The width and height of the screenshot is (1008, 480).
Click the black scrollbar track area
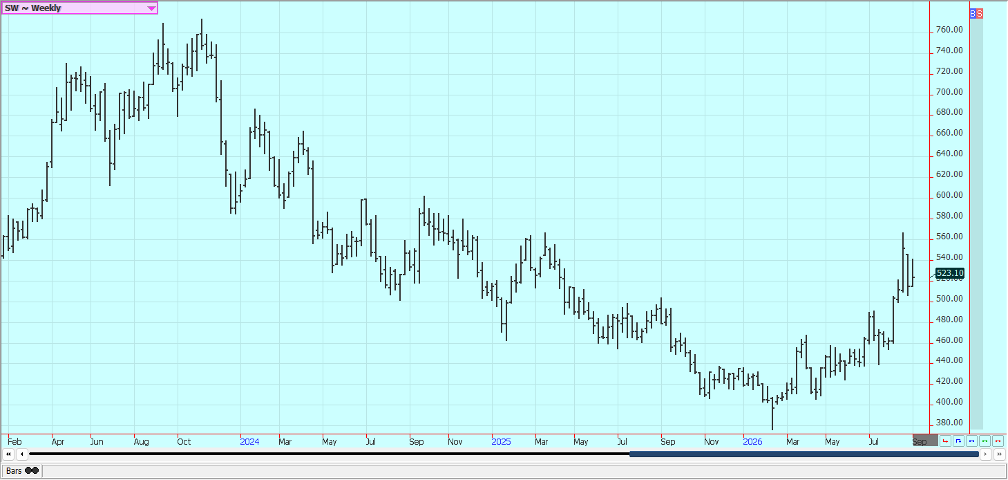328,454
